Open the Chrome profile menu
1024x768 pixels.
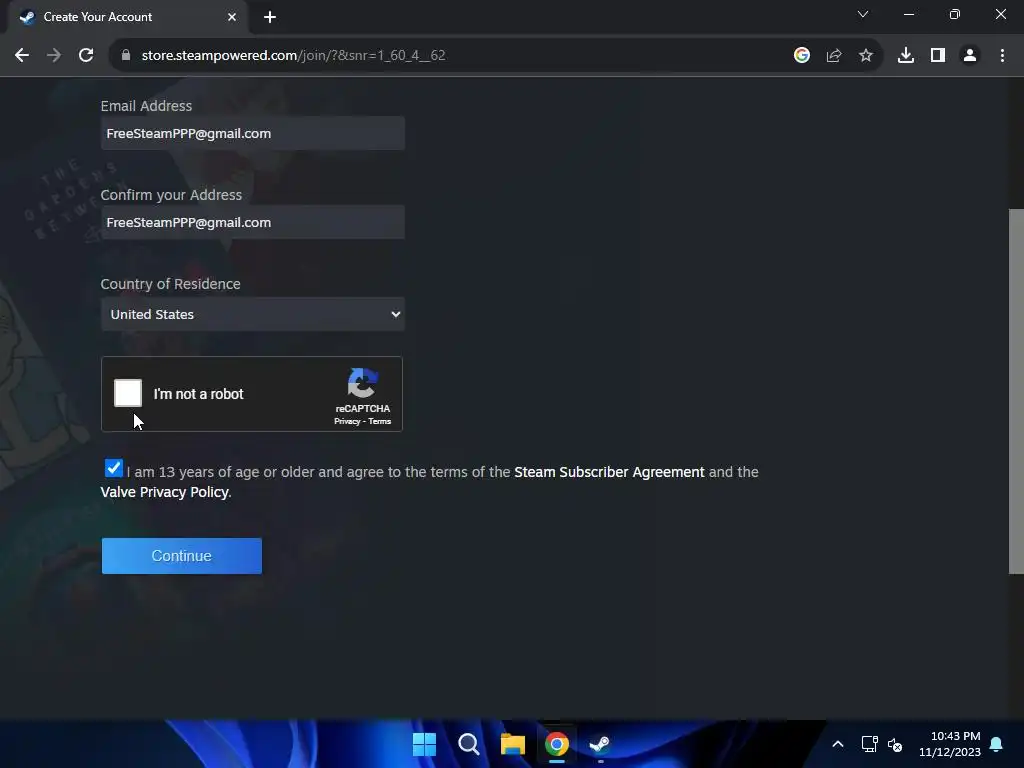coord(970,56)
